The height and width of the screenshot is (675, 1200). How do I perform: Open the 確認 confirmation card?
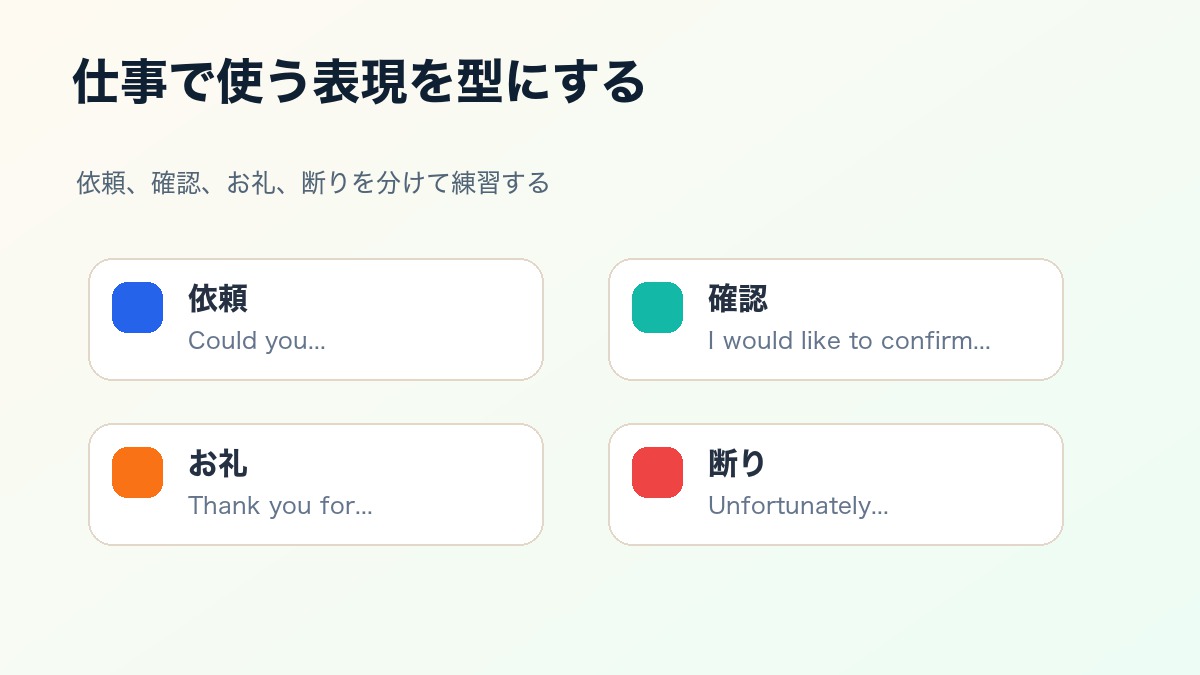[x=836, y=320]
